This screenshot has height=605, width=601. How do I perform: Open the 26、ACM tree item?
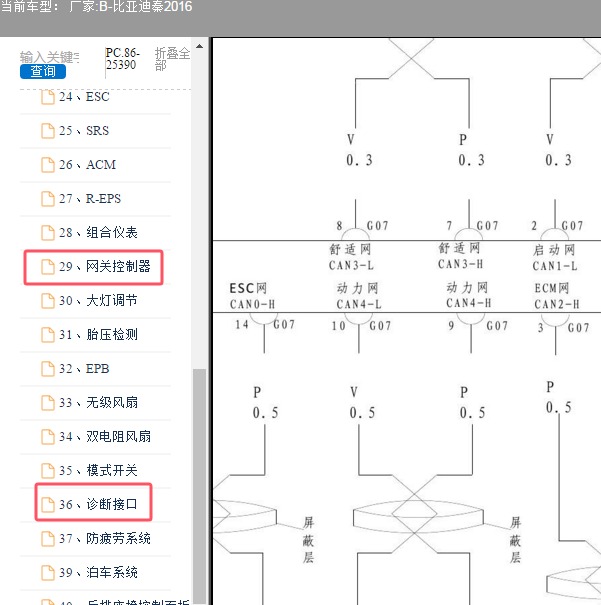pos(87,165)
